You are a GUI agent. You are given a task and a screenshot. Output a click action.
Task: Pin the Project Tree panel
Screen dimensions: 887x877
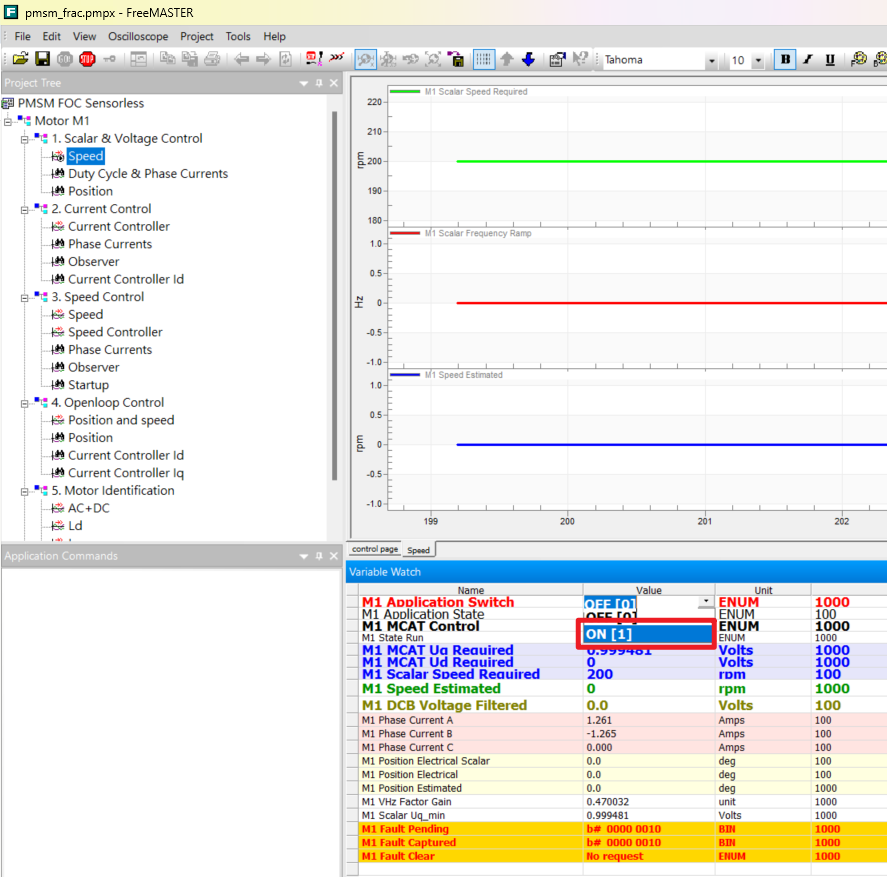[x=319, y=83]
